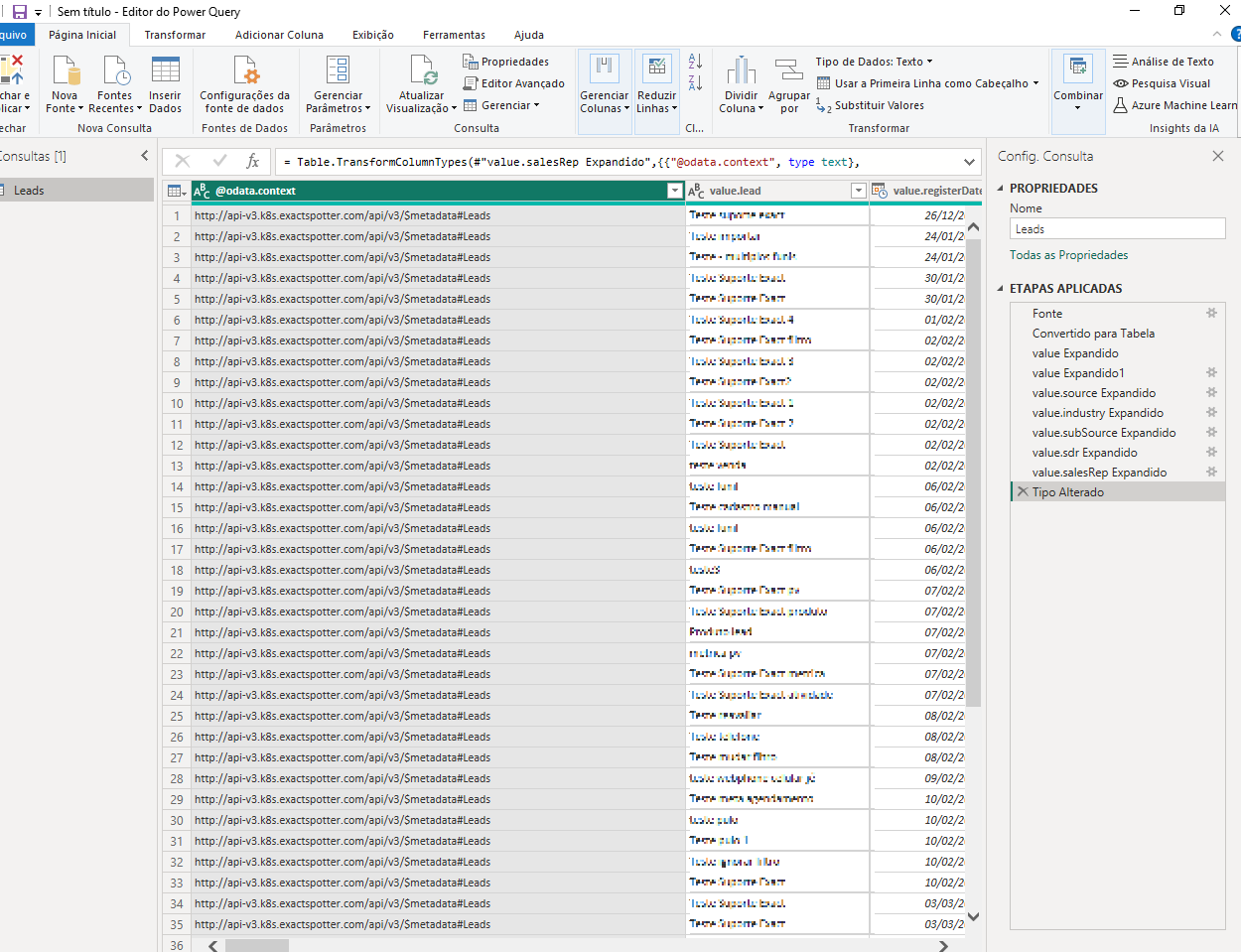Image resolution: width=1241 pixels, height=952 pixels.
Task: Click Todas as Propriedades link
Action: (1068, 255)
